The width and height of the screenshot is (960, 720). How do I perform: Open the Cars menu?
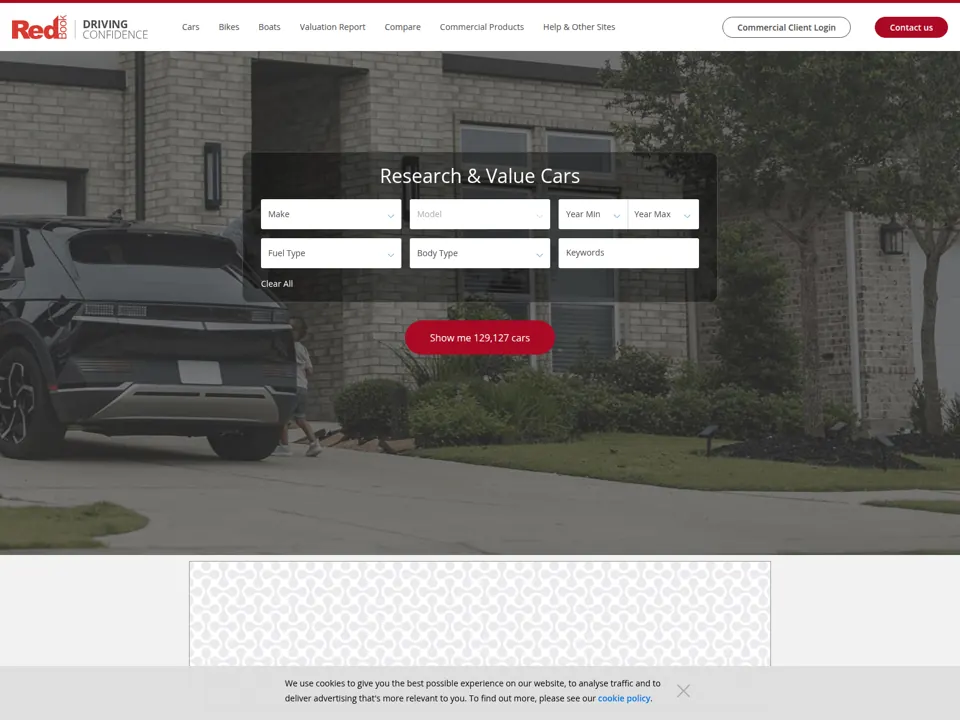click(190, 27)
